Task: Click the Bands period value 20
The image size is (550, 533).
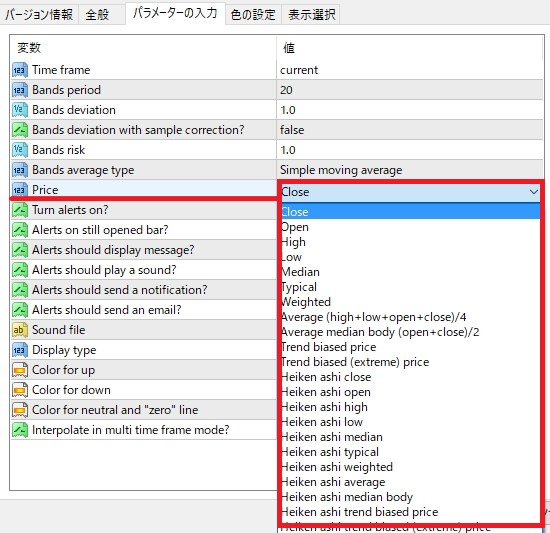Action: coord(286,90)
